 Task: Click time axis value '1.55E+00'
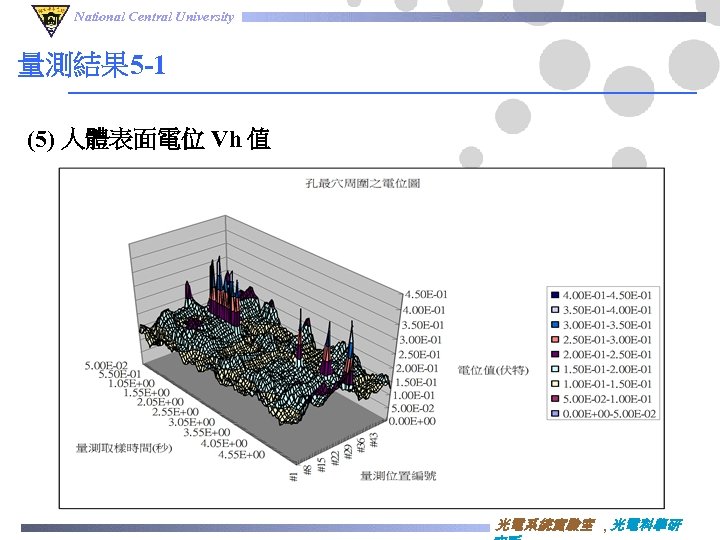[x=146, y=393]
